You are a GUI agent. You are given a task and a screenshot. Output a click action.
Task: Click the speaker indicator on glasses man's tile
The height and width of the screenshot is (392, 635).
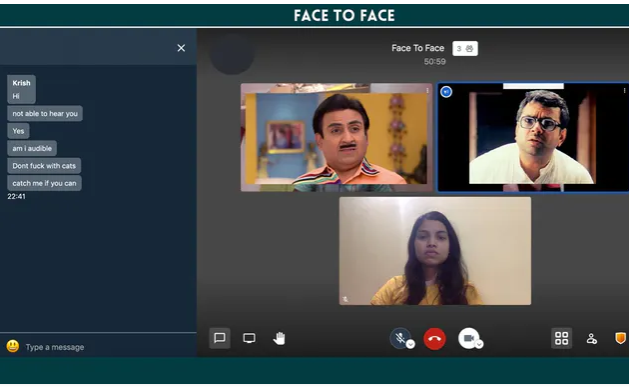click(446, 92)
